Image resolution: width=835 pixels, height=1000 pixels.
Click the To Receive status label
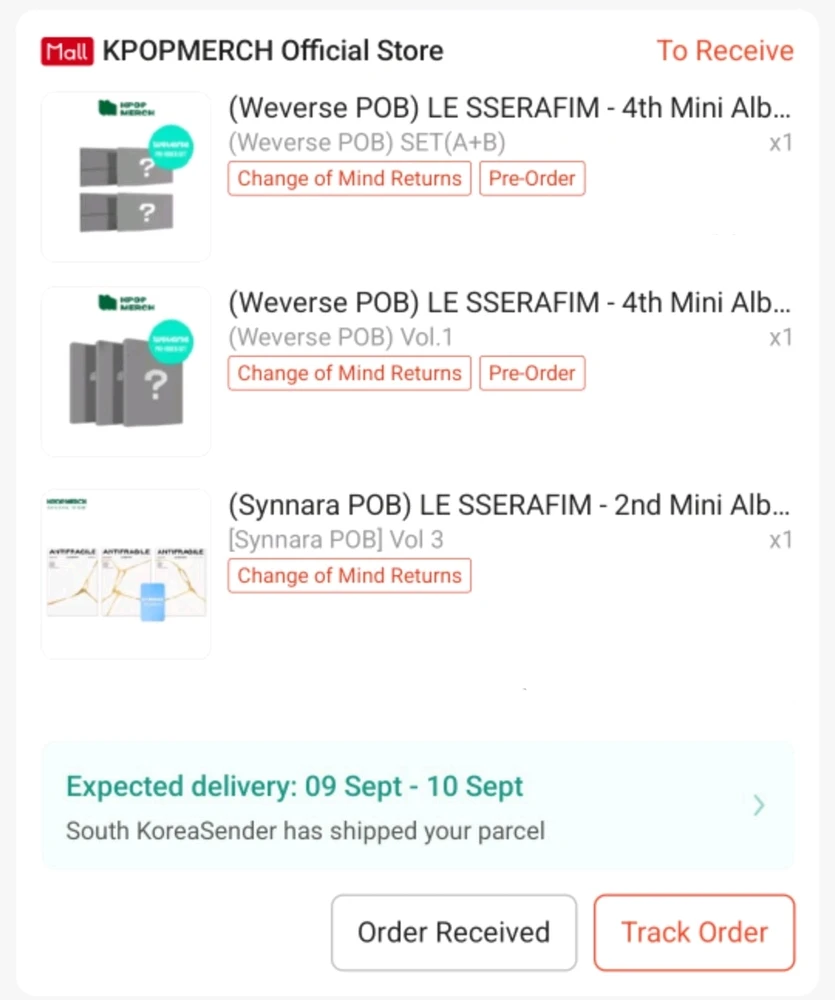coord(725,51)
